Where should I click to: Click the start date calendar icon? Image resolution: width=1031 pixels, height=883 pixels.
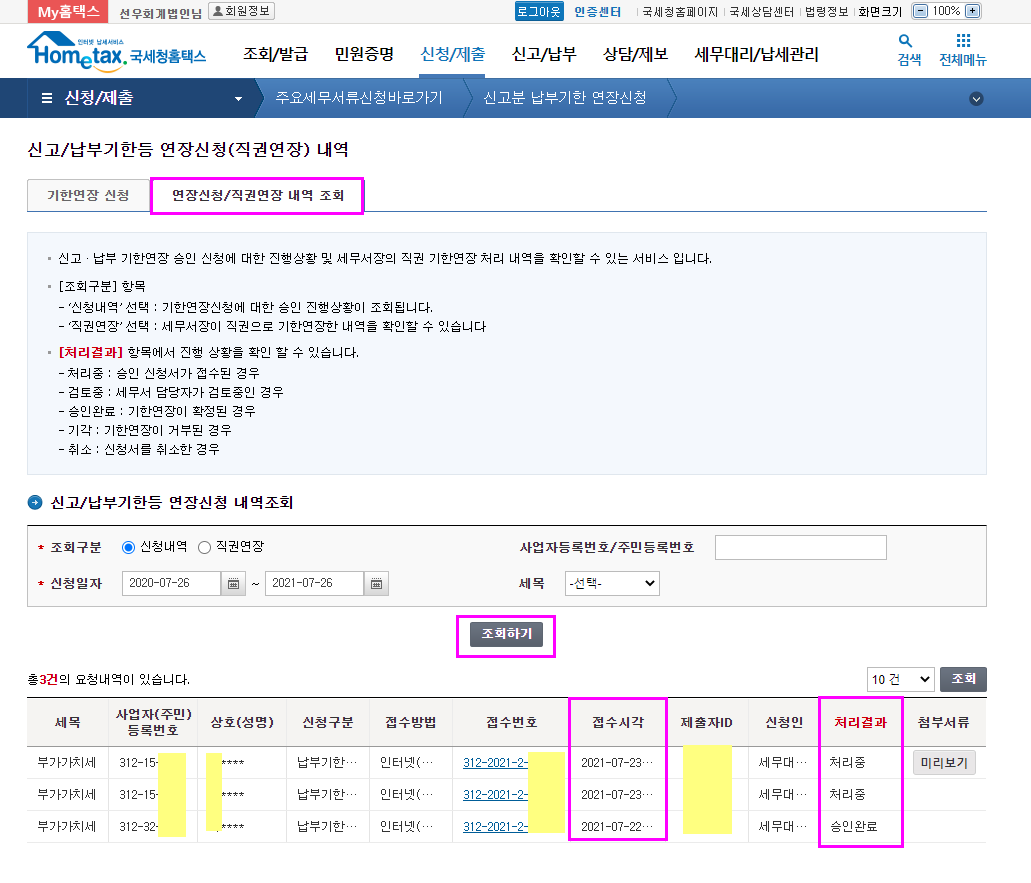[234, 583]
